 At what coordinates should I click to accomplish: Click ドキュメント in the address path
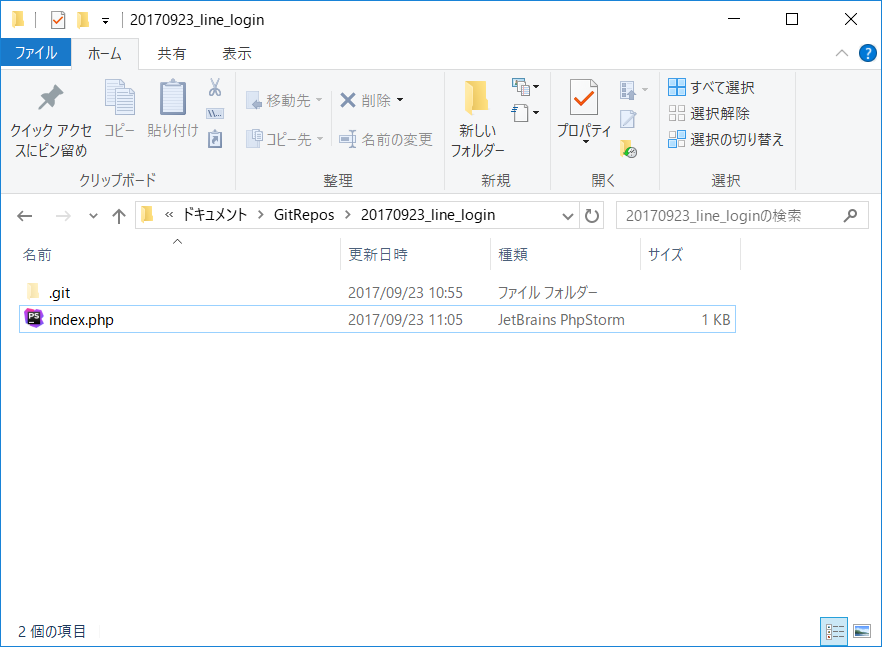[x=214, y=215]
